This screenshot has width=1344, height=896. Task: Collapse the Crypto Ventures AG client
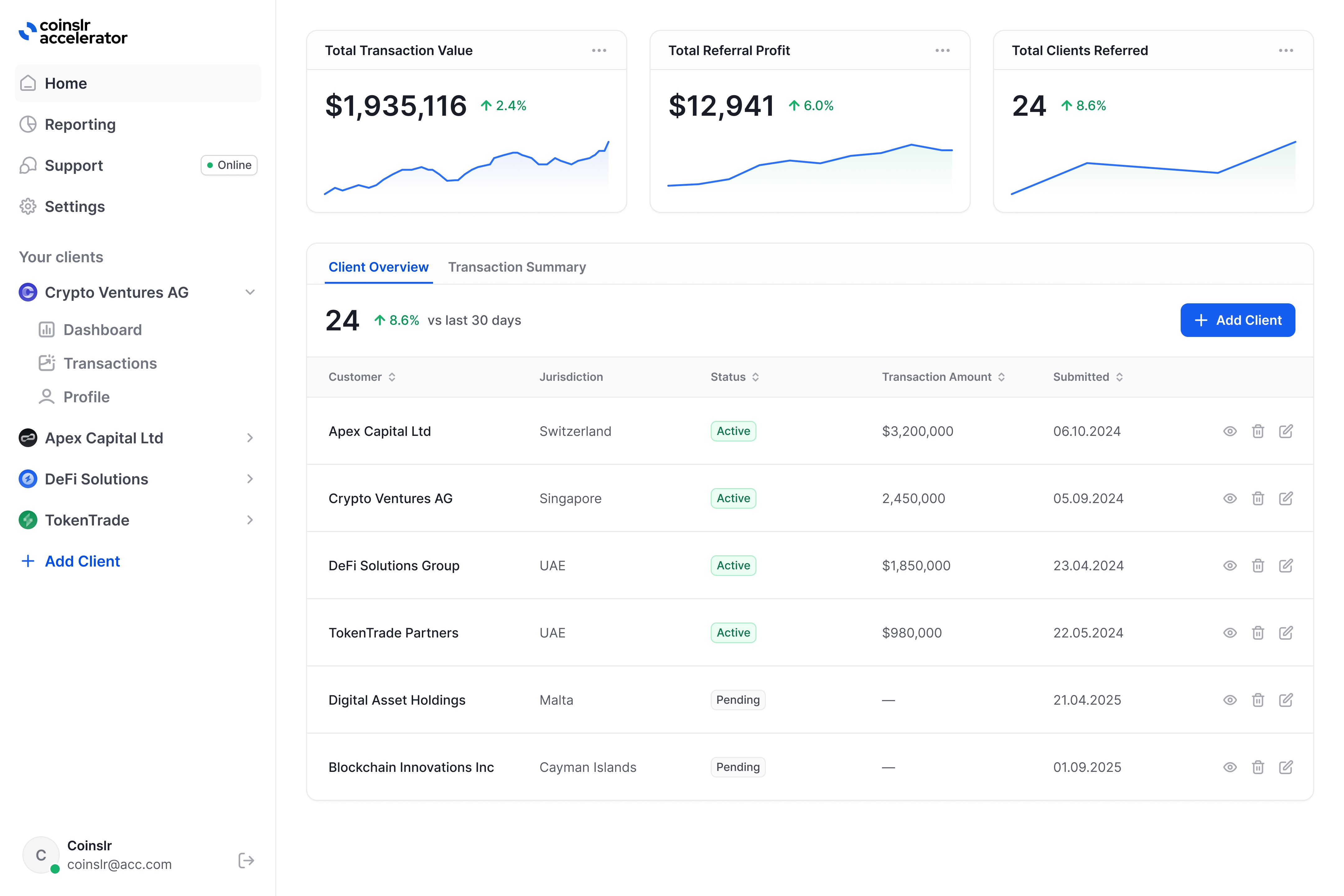250,292
